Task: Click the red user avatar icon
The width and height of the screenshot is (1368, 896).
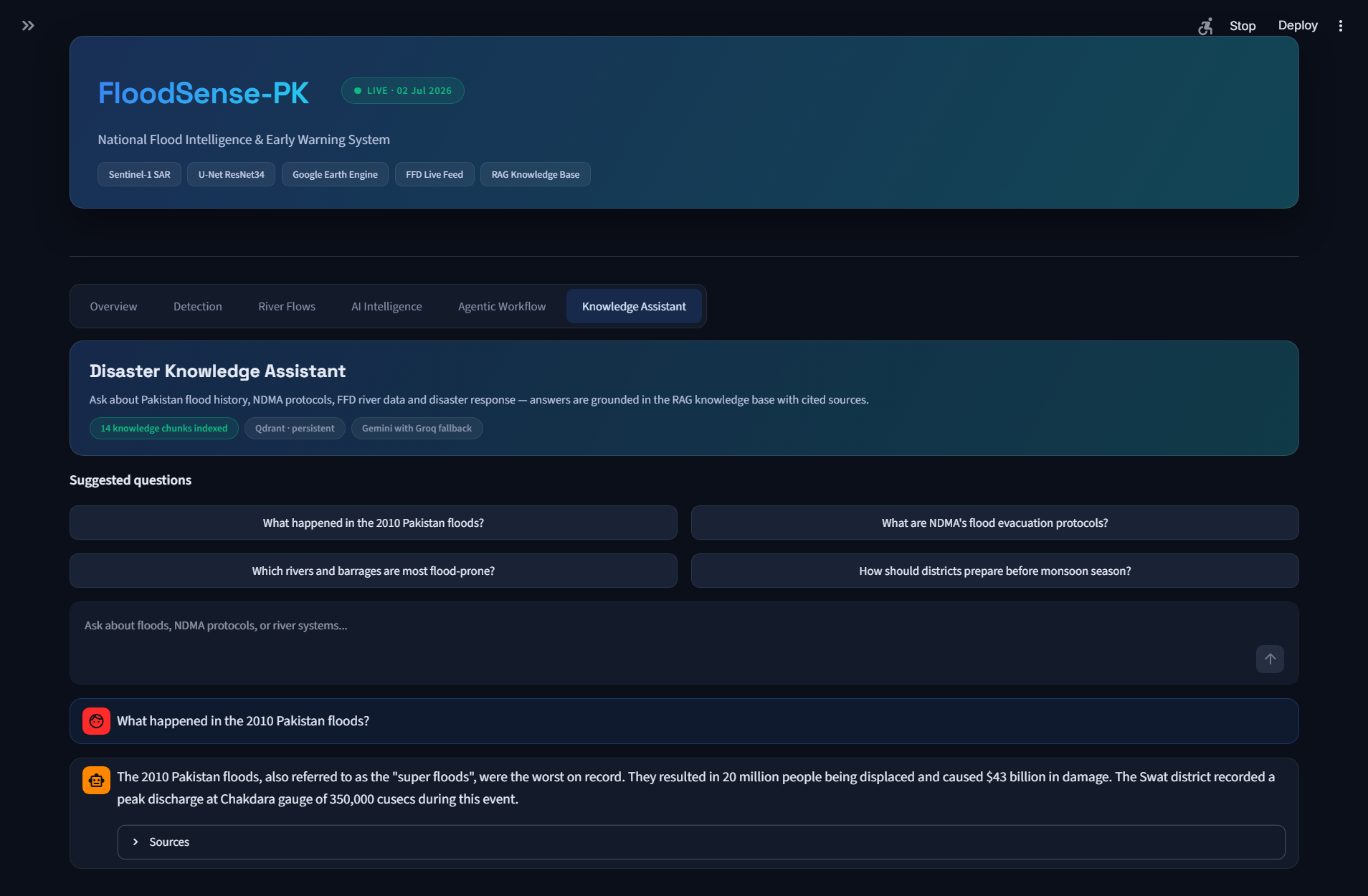Action: click(96, 721)
